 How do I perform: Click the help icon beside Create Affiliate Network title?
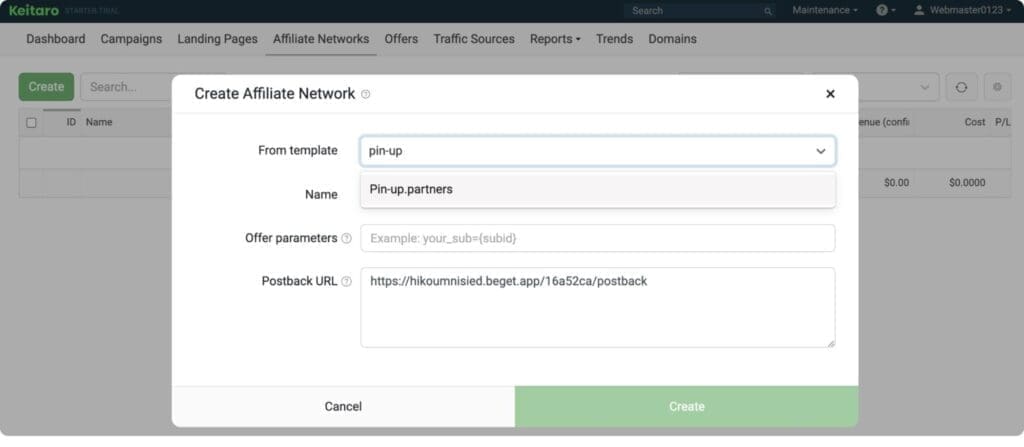pyautogui.click(x=366, y=94)
